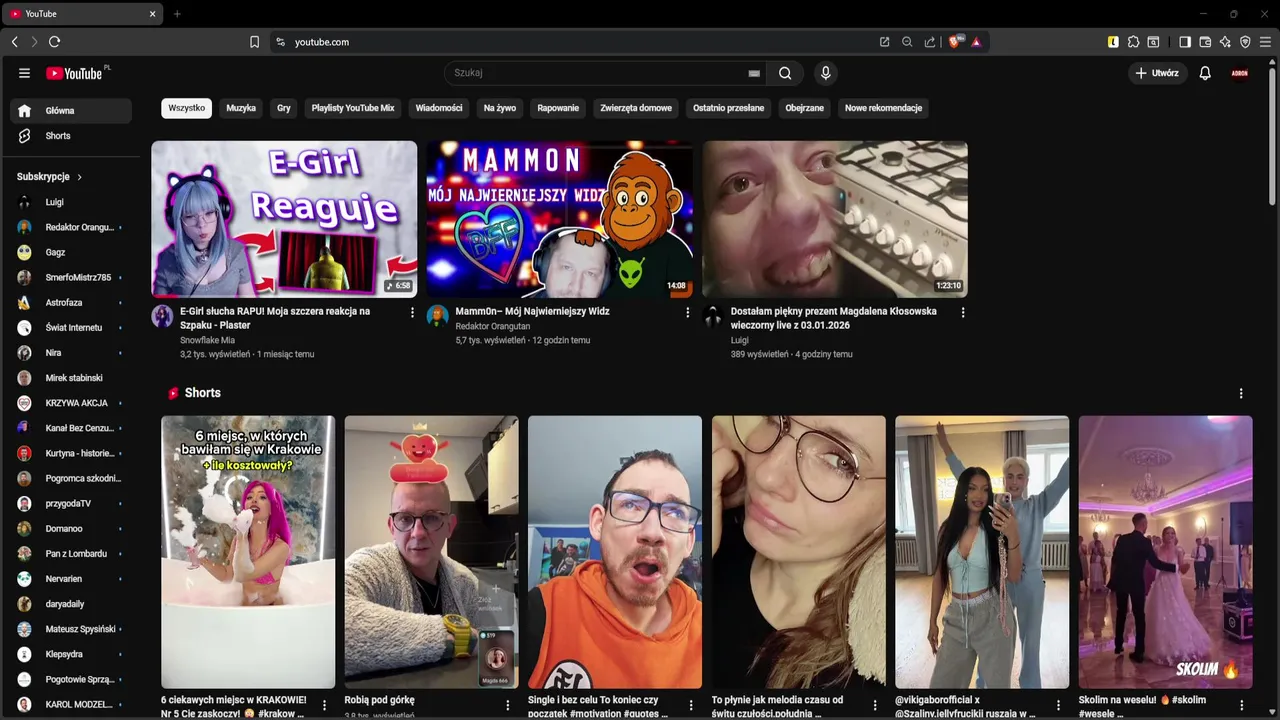Open Redaktor Orangu... subscription in sidebar

(x=70, y=227)
